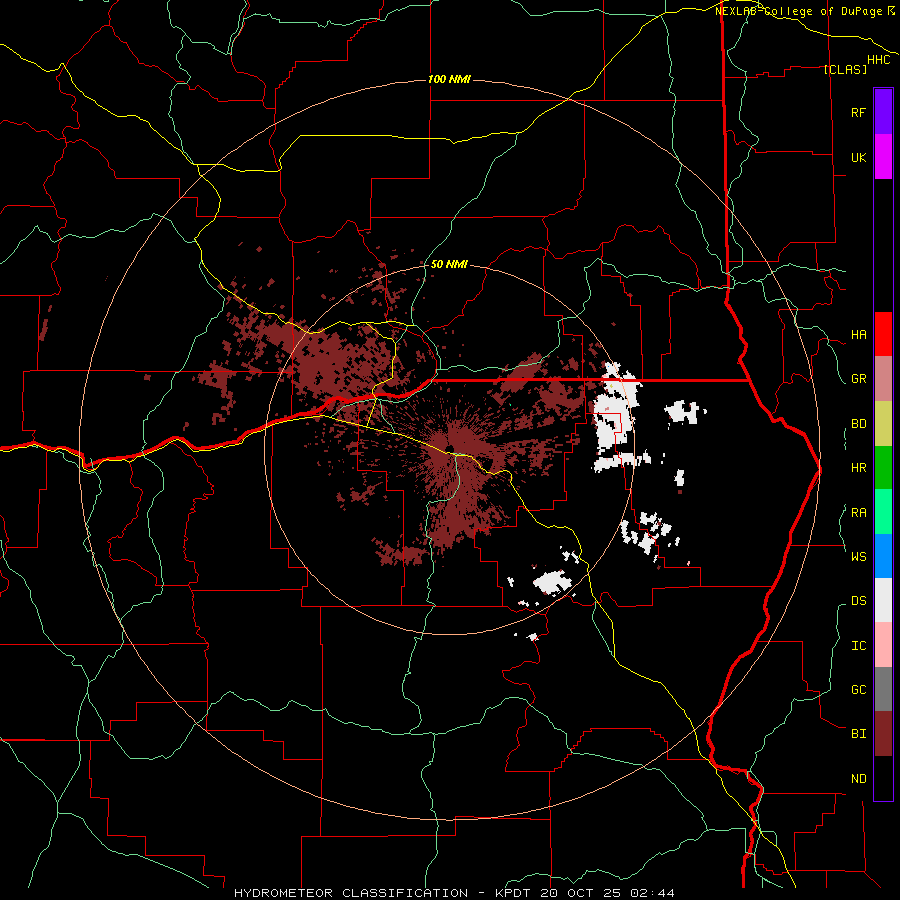This screenshot has height=900, width=900.
Task: Click the 50 NMI range ring label
Action: pos(449,265)
